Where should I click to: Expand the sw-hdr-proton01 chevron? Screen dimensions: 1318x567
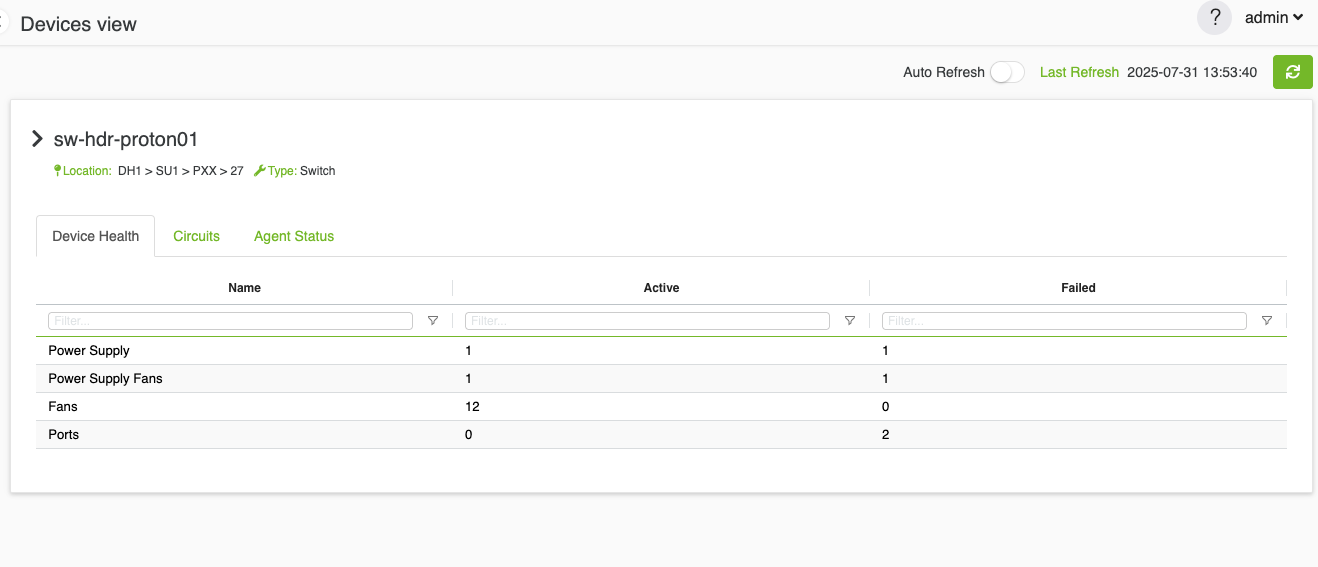pyautogui.click(x=38, y=139)
